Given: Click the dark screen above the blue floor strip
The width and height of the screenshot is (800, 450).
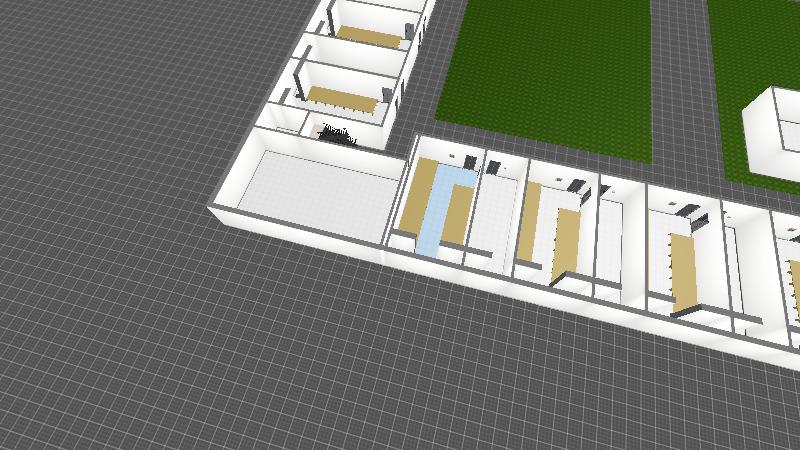Looking at the screenshot, I should point(469,160).
